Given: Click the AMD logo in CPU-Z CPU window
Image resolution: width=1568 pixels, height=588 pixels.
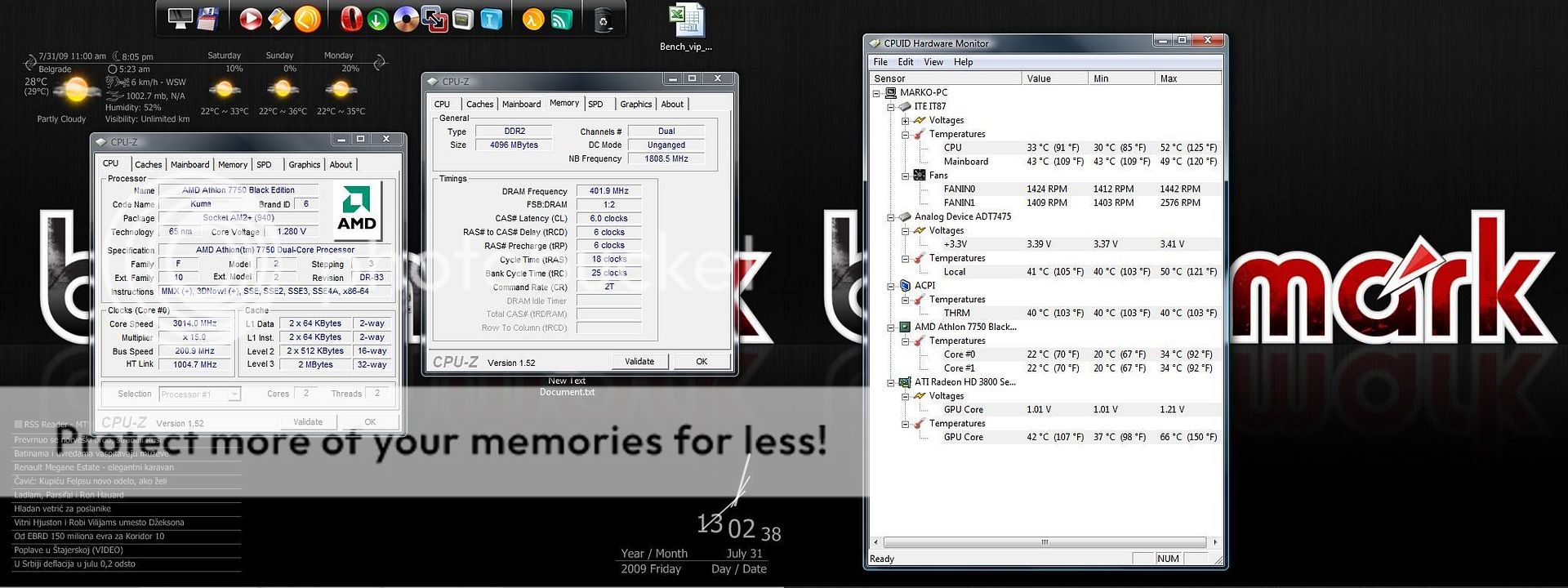Looking at the screenshot, I should point(357,210).
